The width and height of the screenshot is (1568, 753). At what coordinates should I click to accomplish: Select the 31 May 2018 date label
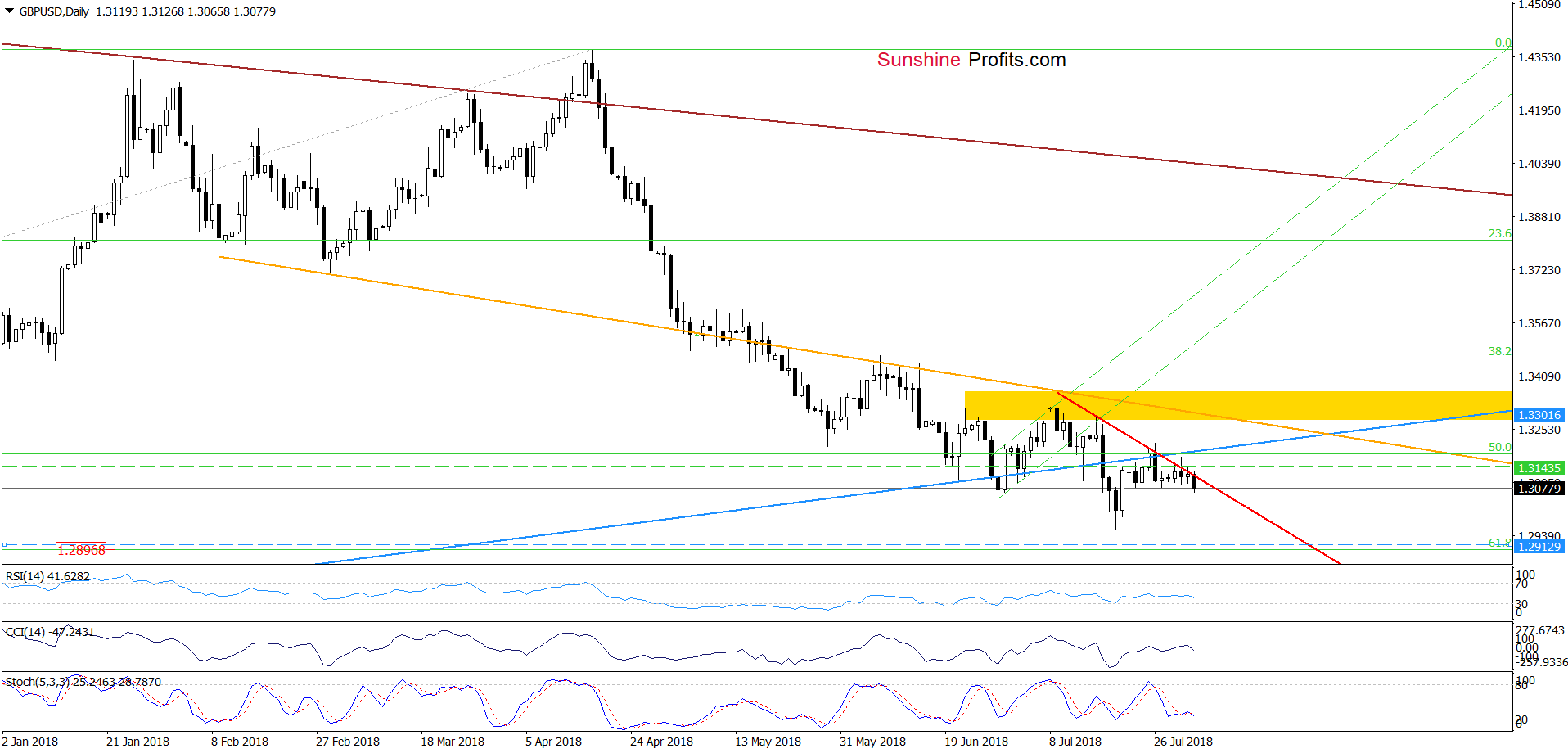pos(872,742)
